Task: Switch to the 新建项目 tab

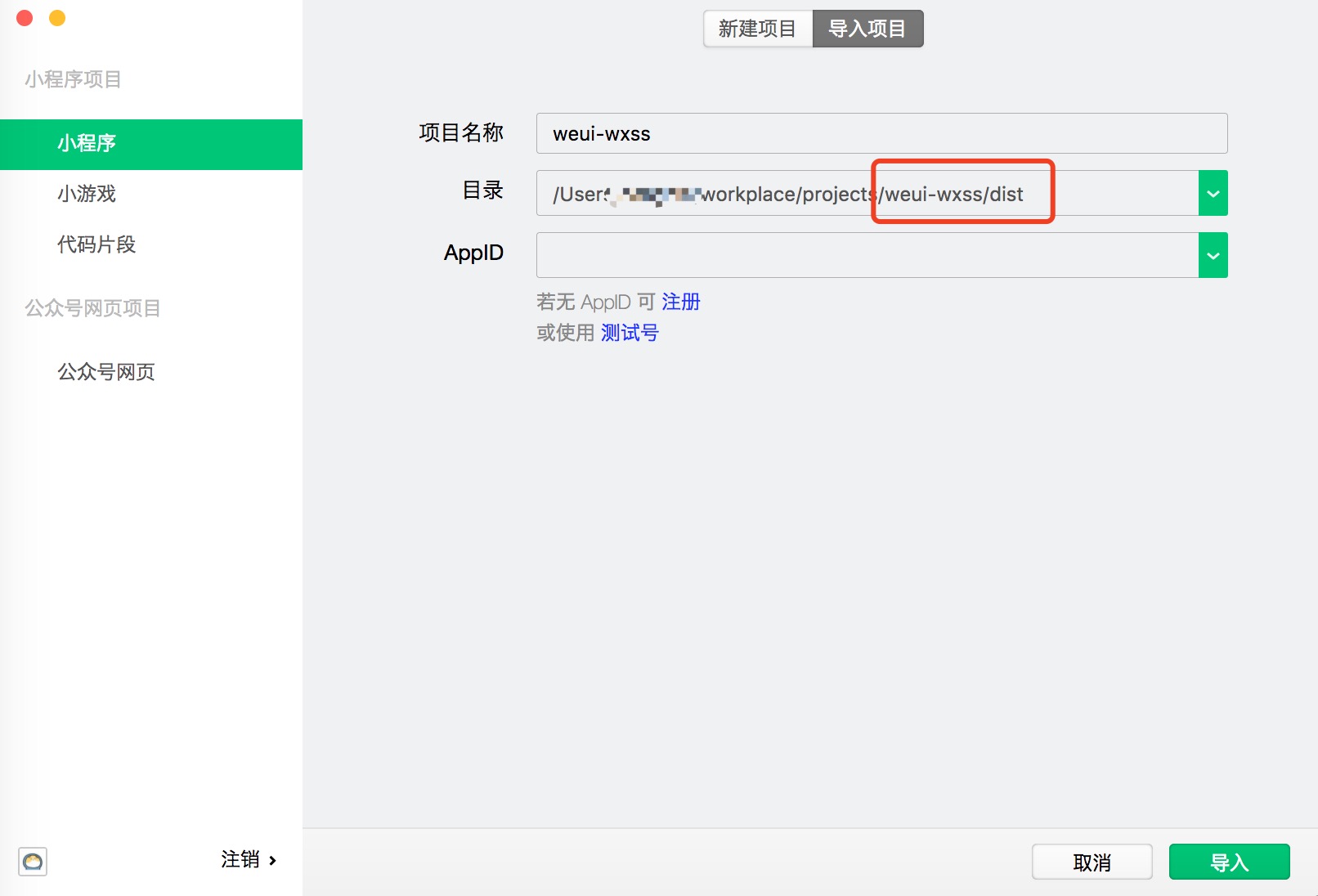Action: tap(758, 29)
